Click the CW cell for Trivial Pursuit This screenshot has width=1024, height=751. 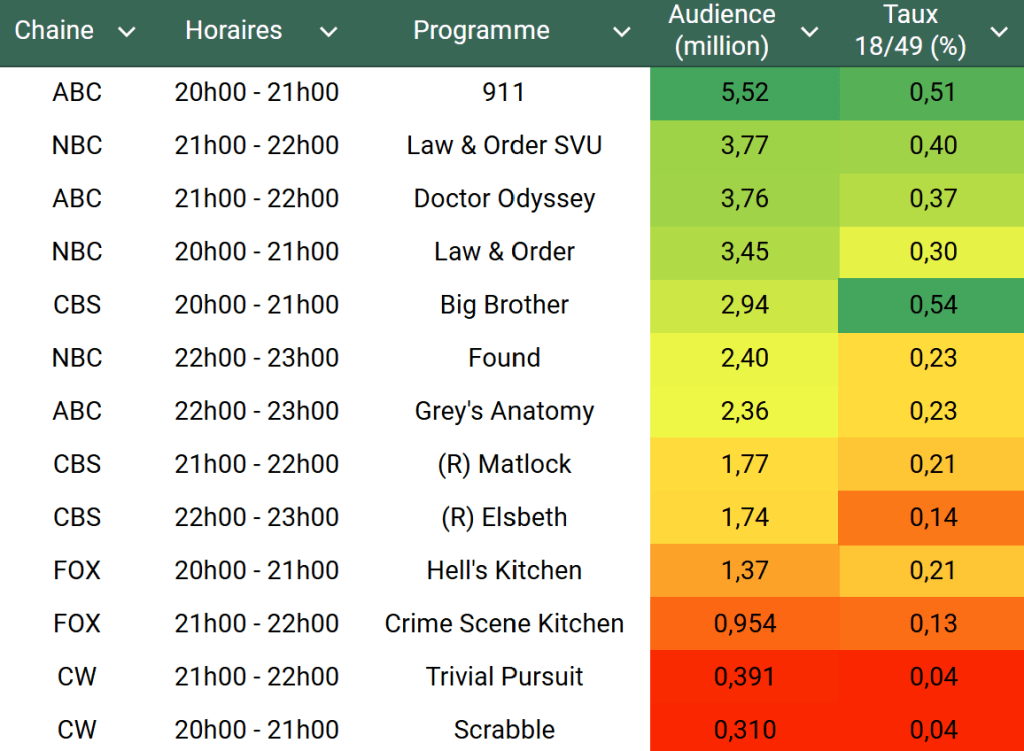tap(77, 676)
